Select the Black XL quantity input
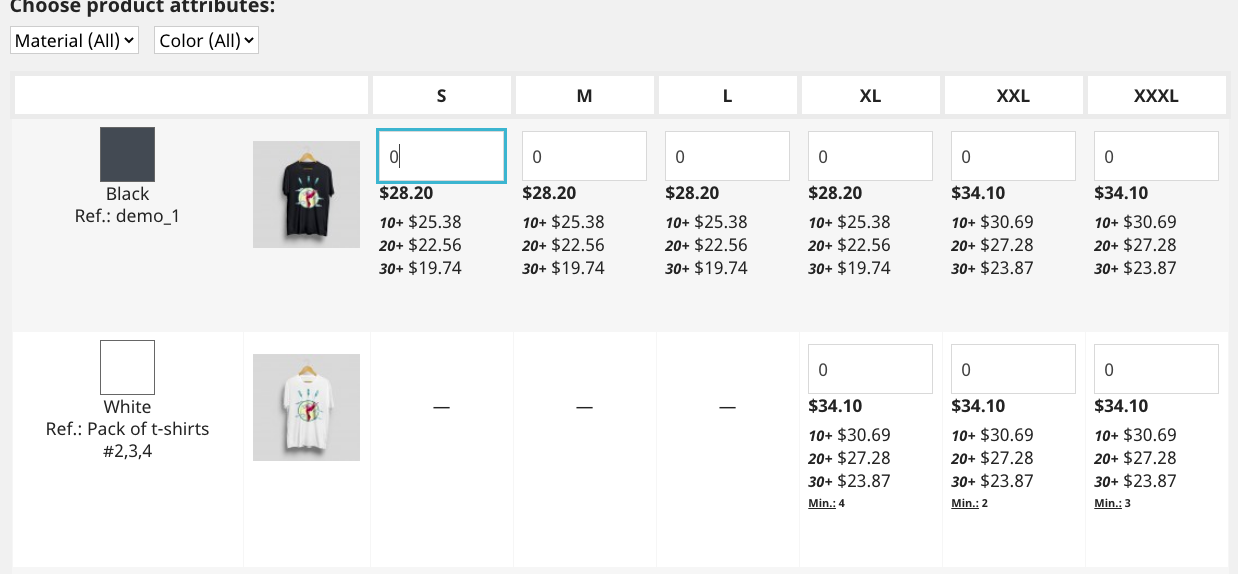1238x574 pixels. point(870,157)
